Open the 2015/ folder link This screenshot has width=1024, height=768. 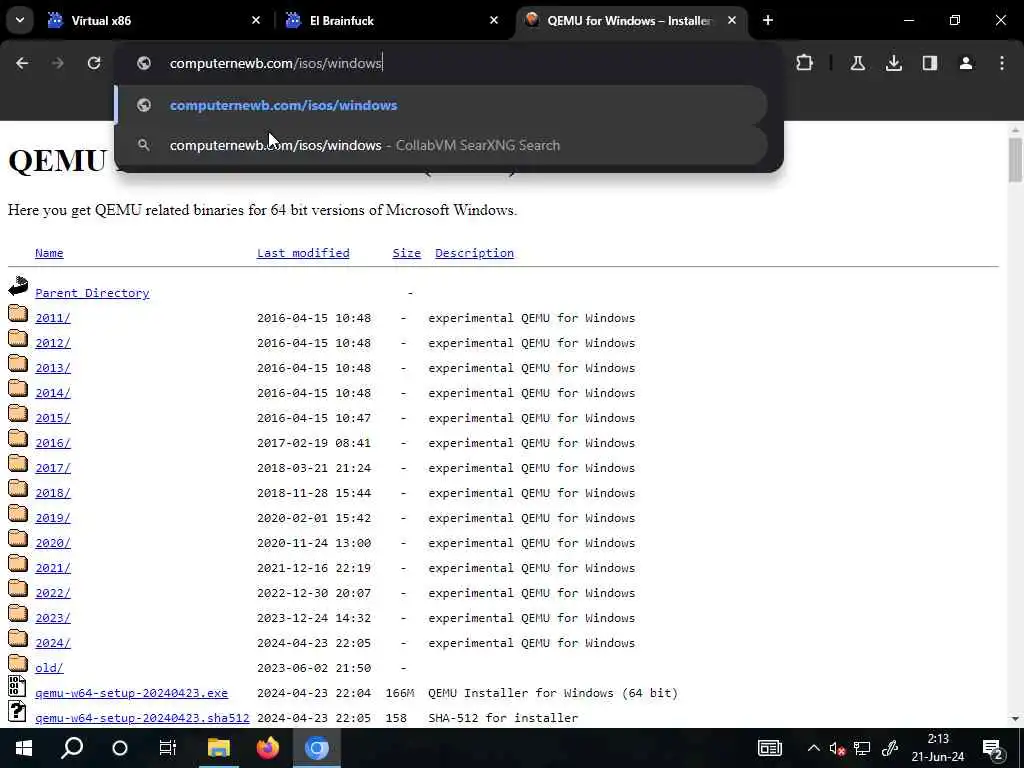point(53,418)
